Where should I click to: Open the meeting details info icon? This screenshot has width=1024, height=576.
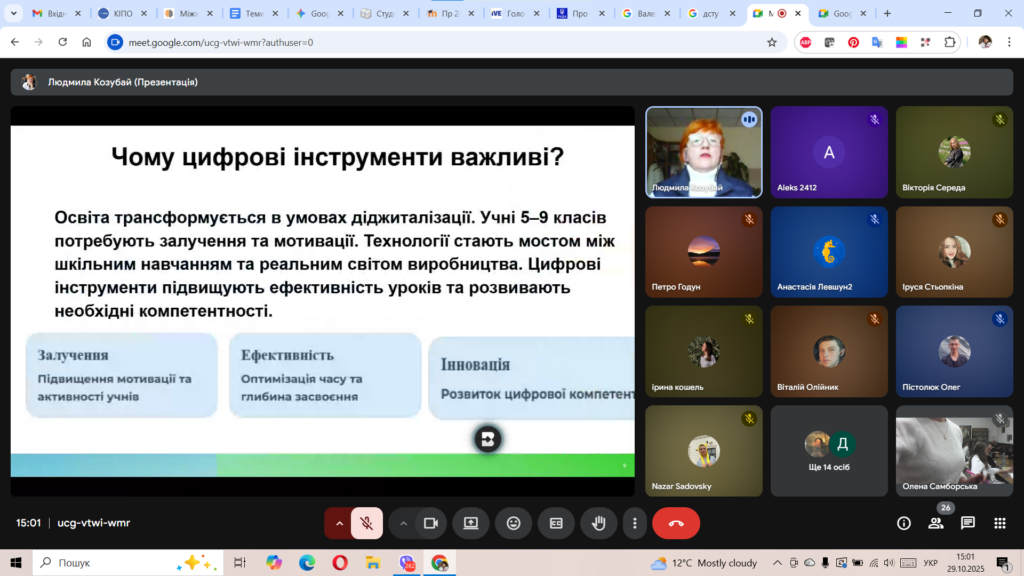pos(904,523)
